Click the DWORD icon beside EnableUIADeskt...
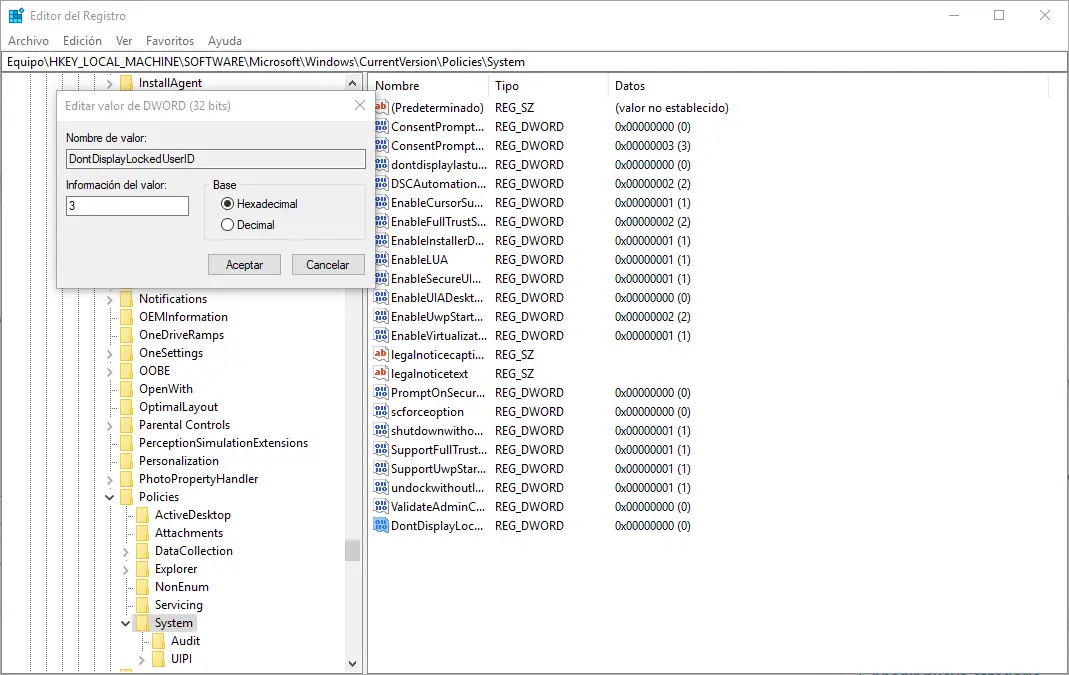The image size is (1069, 675). [381, 297]
